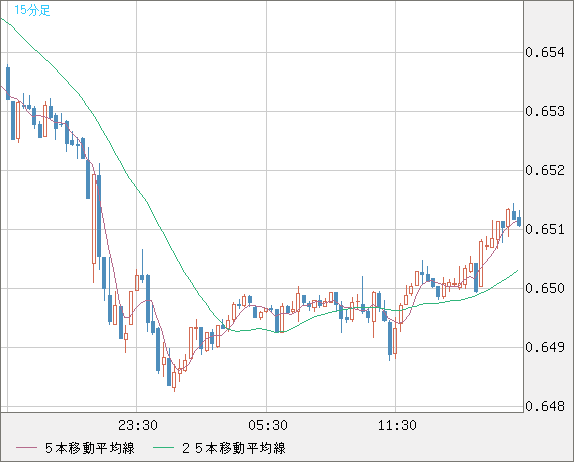Click the green 25-period moving average legend line
The image size is (574, 462).
163,448
